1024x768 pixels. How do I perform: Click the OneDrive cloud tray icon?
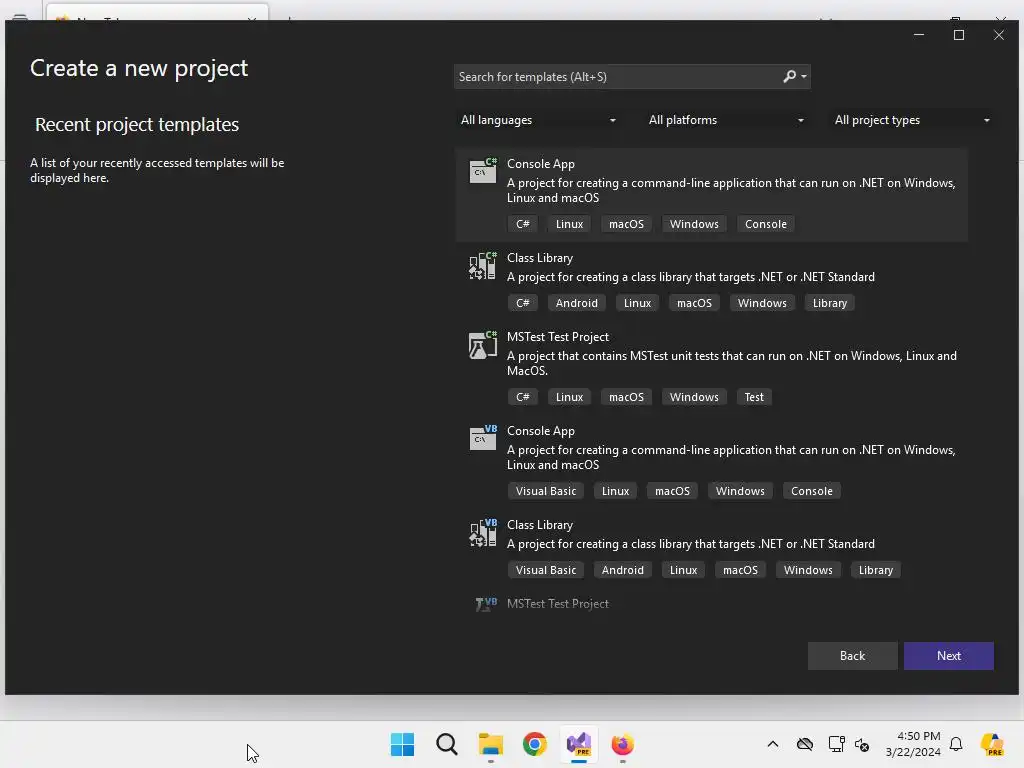(805, 744)
